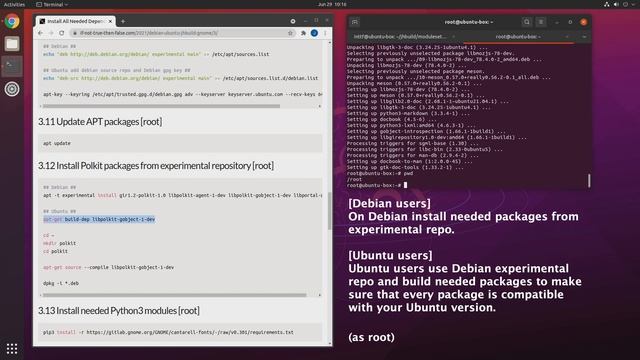Click the Chrome address bar URL
This screenshot has width=640, height=360.
point(149,33)
